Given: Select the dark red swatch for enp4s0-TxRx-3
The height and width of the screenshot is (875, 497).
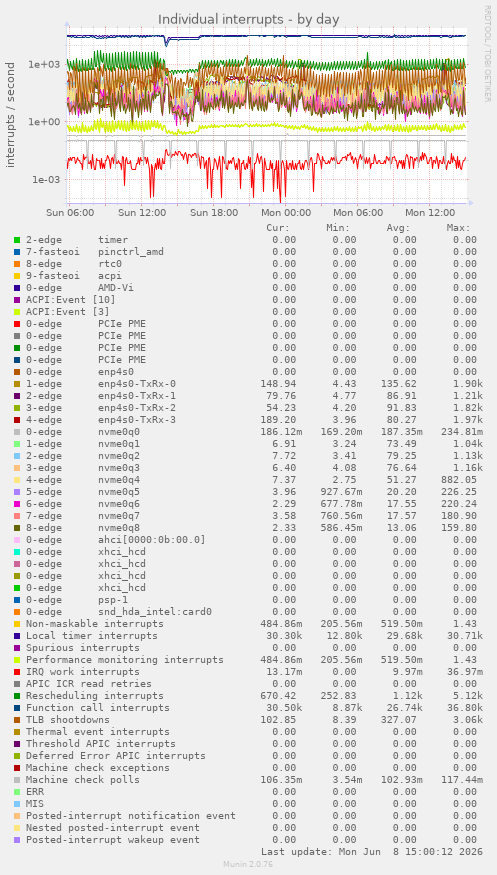Looking at the screenshot, I should [17, 420].
